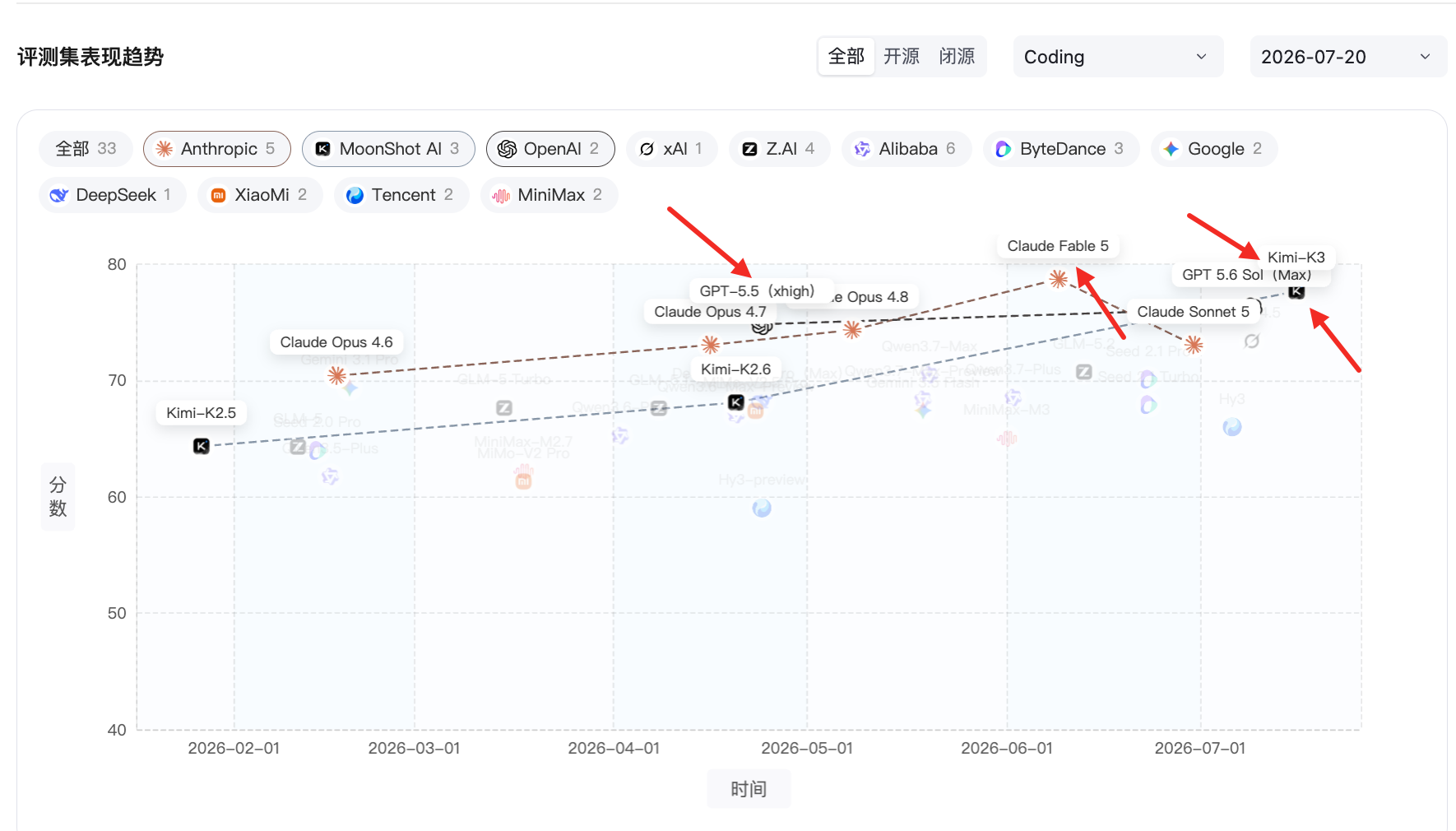Click the Claude Opus 4.6 label
The image size is (1456, 831).
click(336, 342)
